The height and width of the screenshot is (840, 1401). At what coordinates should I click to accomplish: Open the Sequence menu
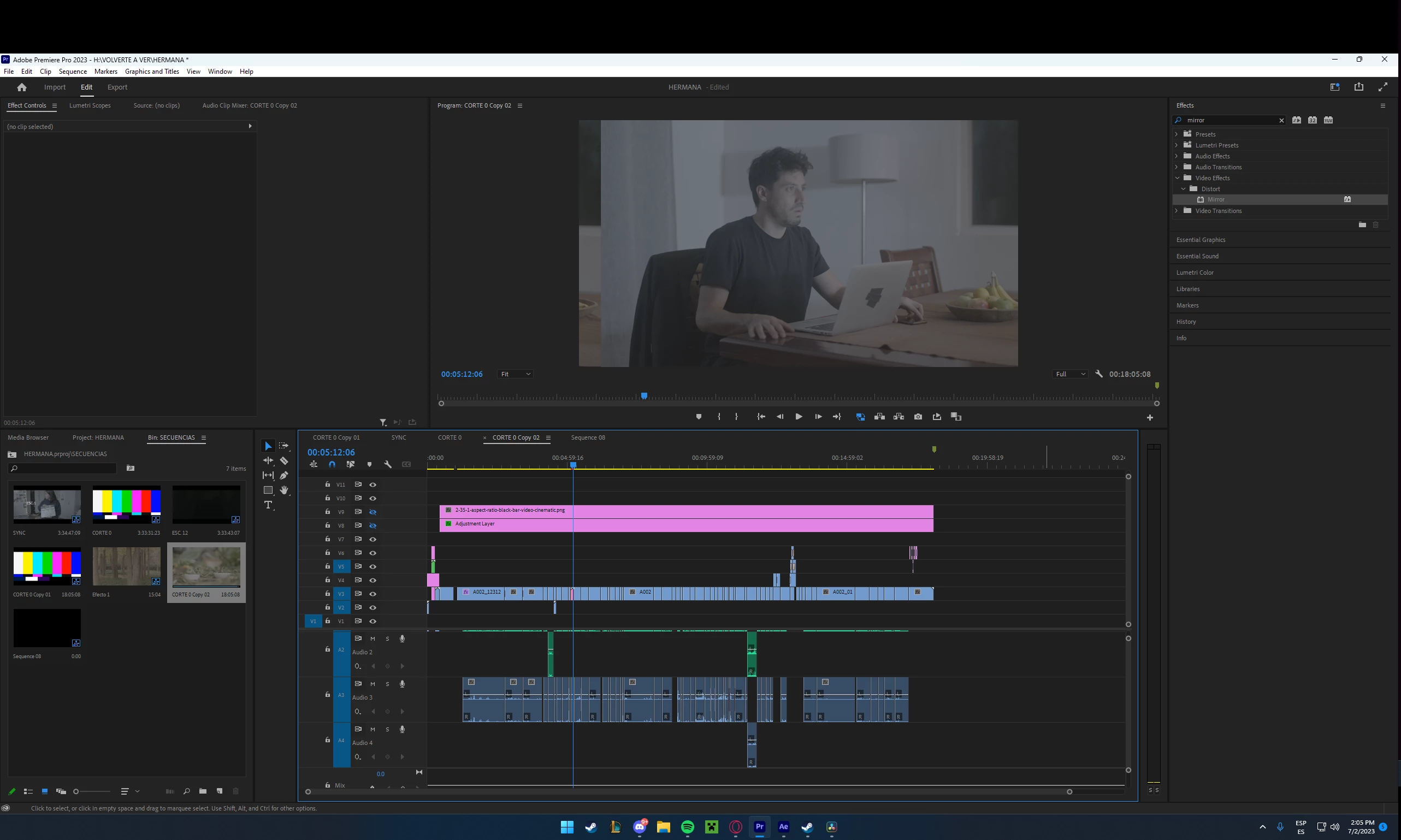73,72
